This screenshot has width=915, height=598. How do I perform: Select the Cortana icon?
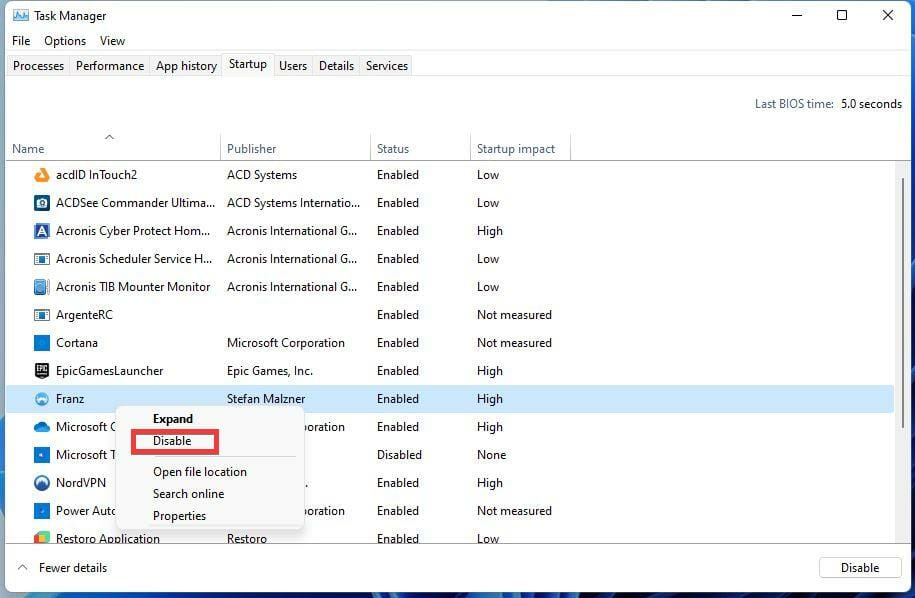pyautogui.click(x=42, y=342)
